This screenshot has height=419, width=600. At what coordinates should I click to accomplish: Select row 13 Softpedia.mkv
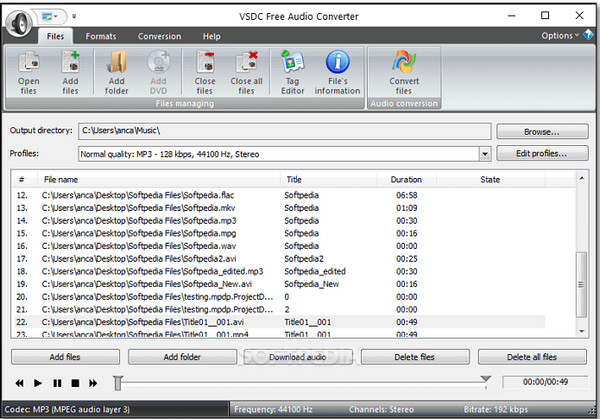(279, 208)
